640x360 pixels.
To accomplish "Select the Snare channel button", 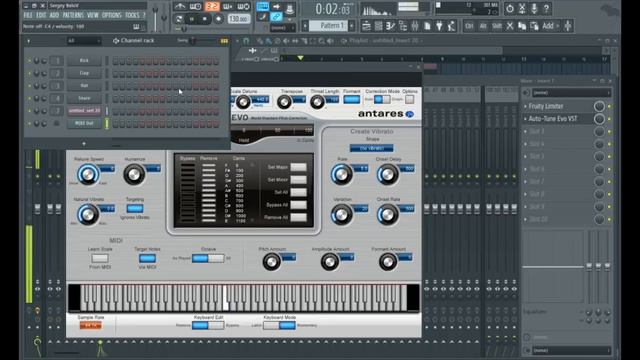I will coord(84,98).
